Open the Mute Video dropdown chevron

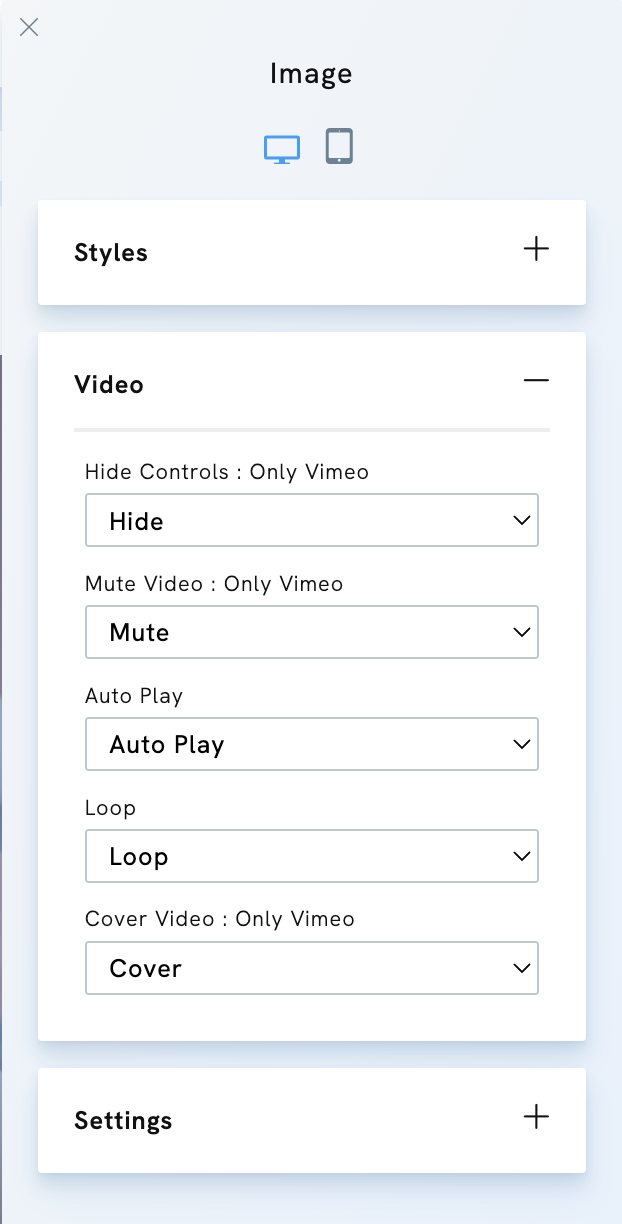pyautogui.click(x=520, y=632)
